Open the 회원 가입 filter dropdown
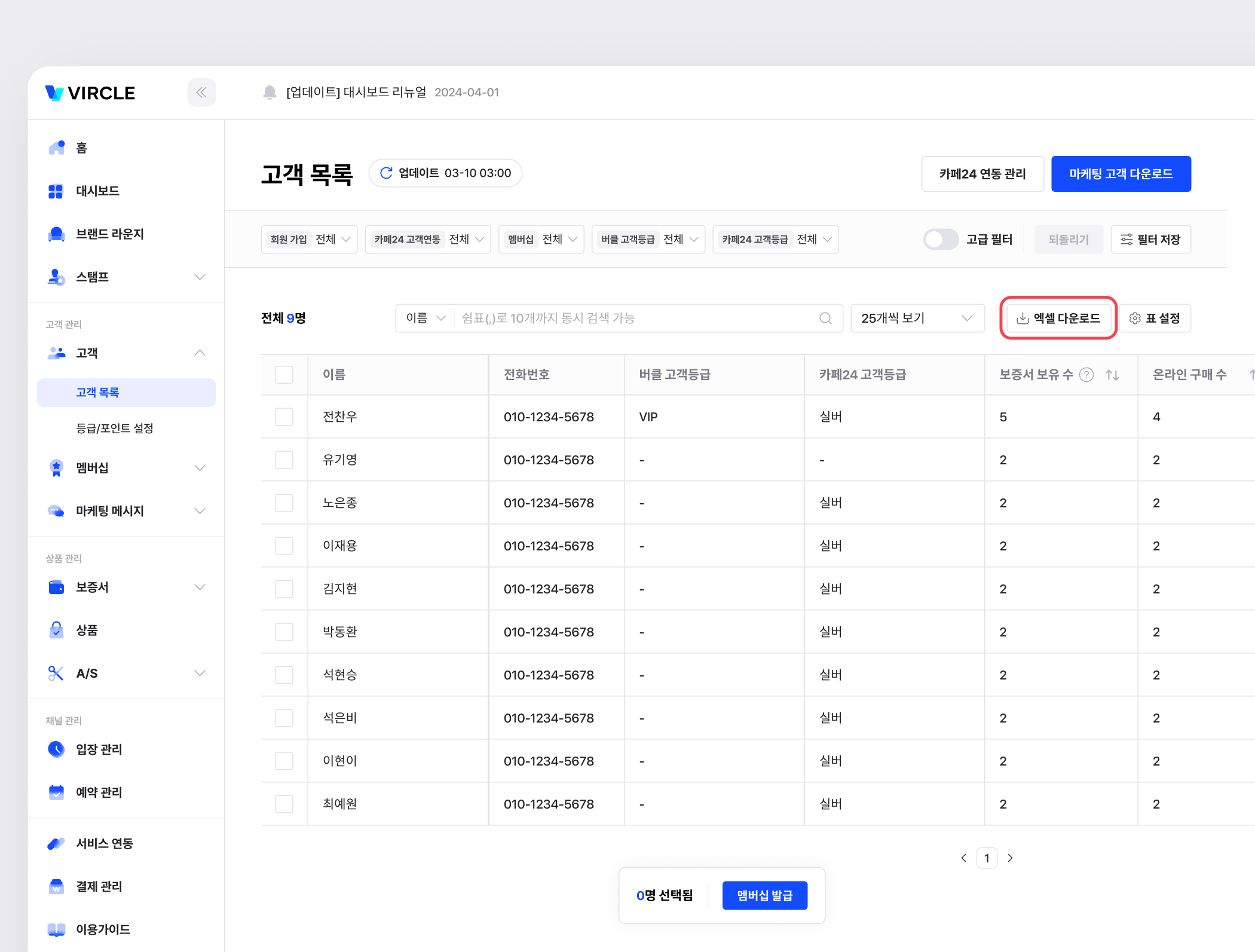 tap(309, 239)
